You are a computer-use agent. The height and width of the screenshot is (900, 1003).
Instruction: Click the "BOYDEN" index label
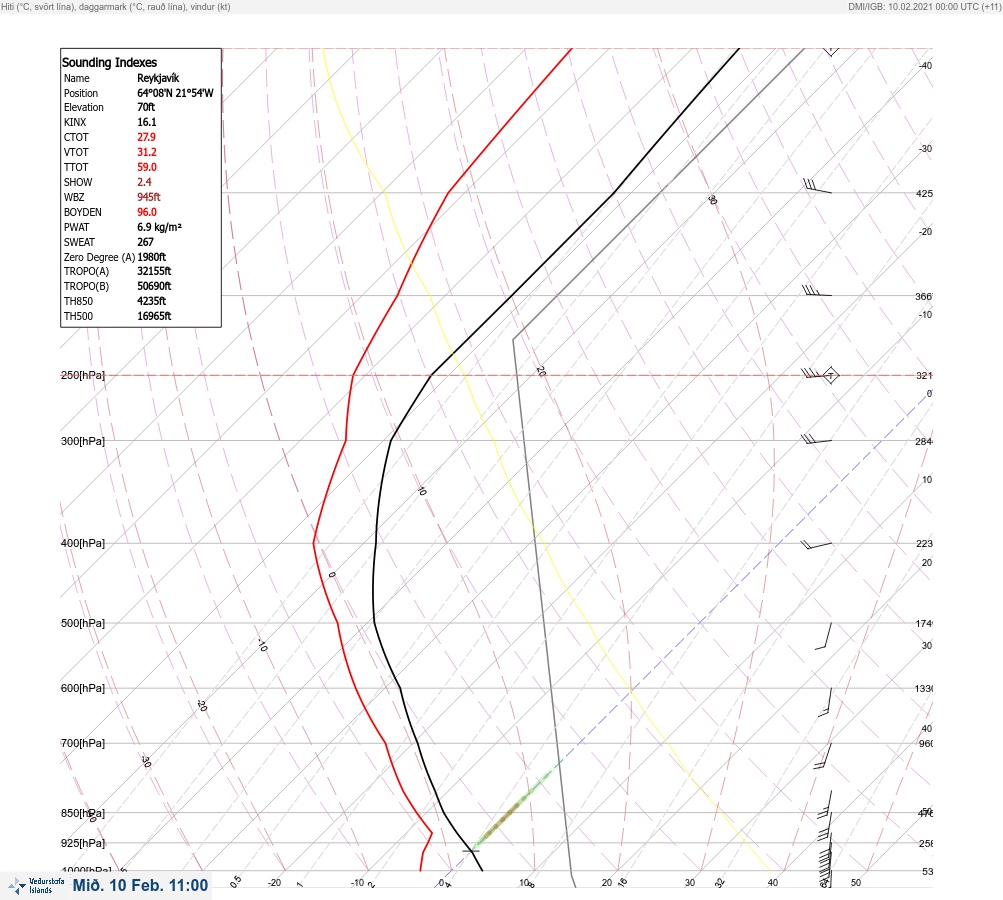coord(83,212)
